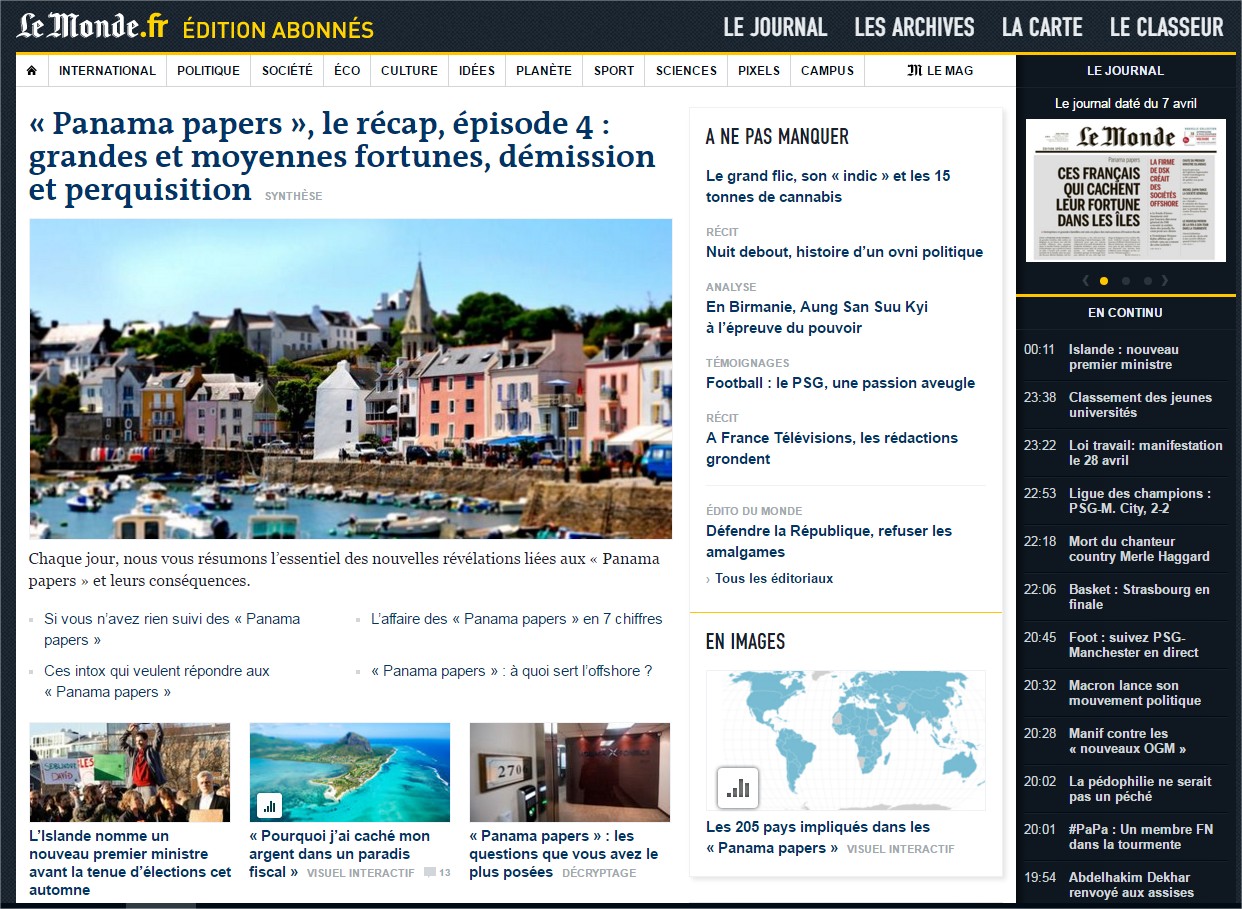Image resolution: width=1242 pixels, height=909 pixels.
Task: Open "Nuit debout, histoire d'un ovni politique"
Action: [844, 252]
